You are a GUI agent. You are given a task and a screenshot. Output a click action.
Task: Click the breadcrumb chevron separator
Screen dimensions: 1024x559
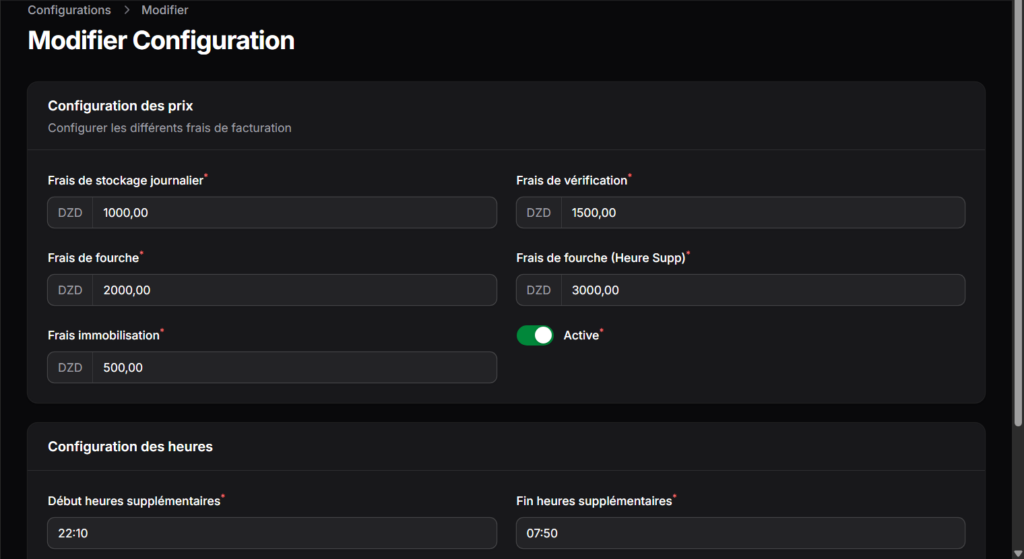pyautogui.click(x=126, y=10)
